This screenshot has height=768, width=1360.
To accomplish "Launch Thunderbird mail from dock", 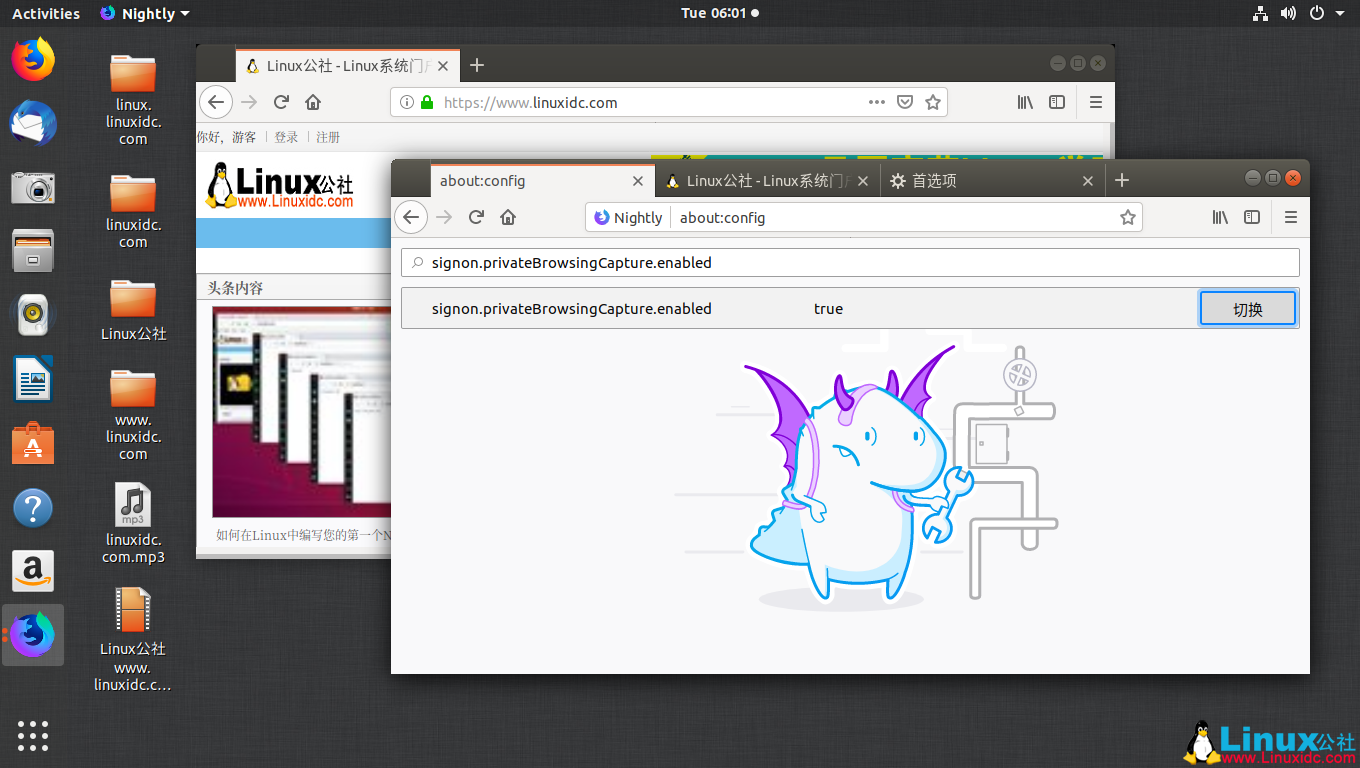I will coord(33,124).
